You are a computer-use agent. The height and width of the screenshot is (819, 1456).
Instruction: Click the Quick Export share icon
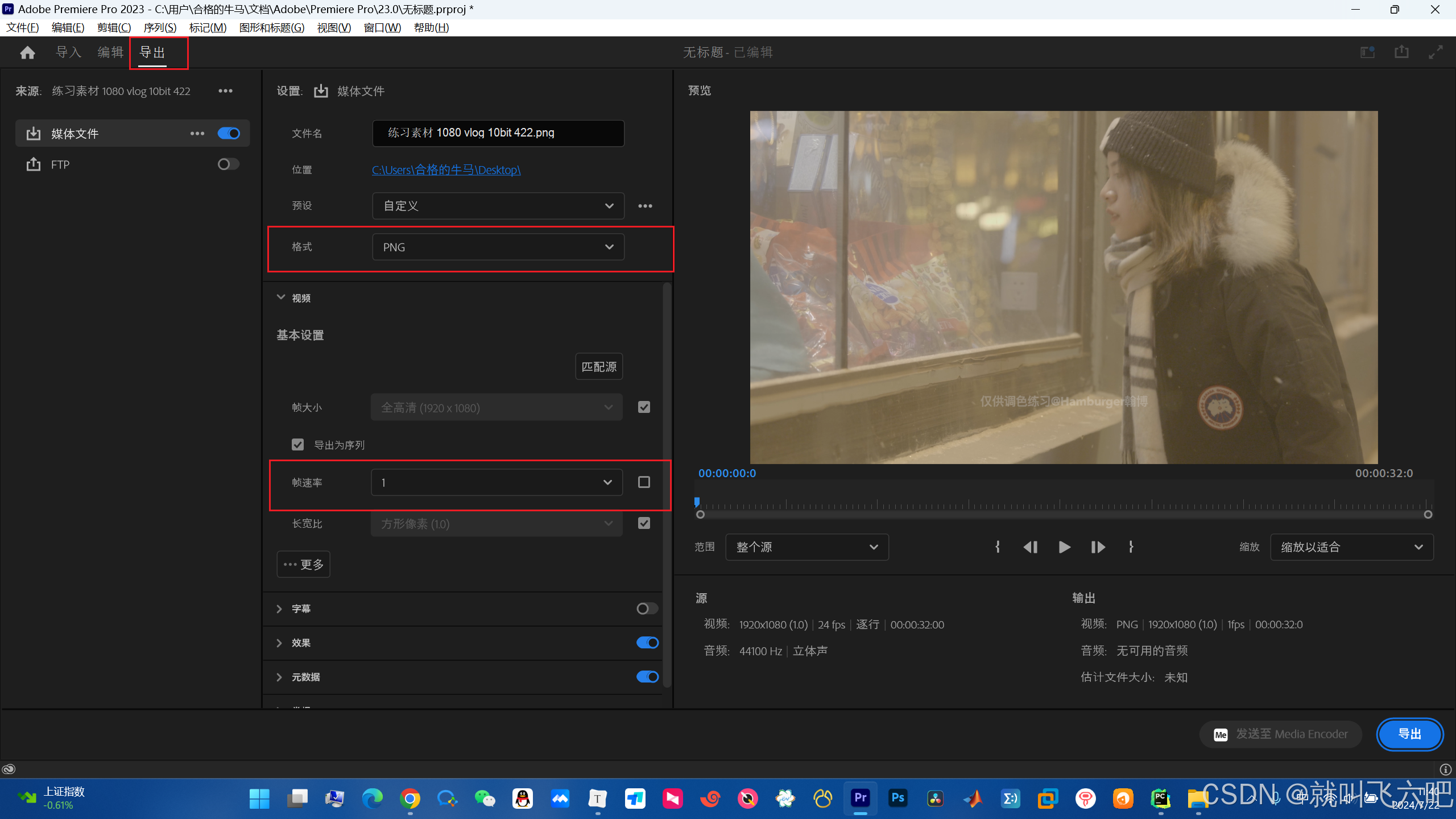click(1401, 52)
